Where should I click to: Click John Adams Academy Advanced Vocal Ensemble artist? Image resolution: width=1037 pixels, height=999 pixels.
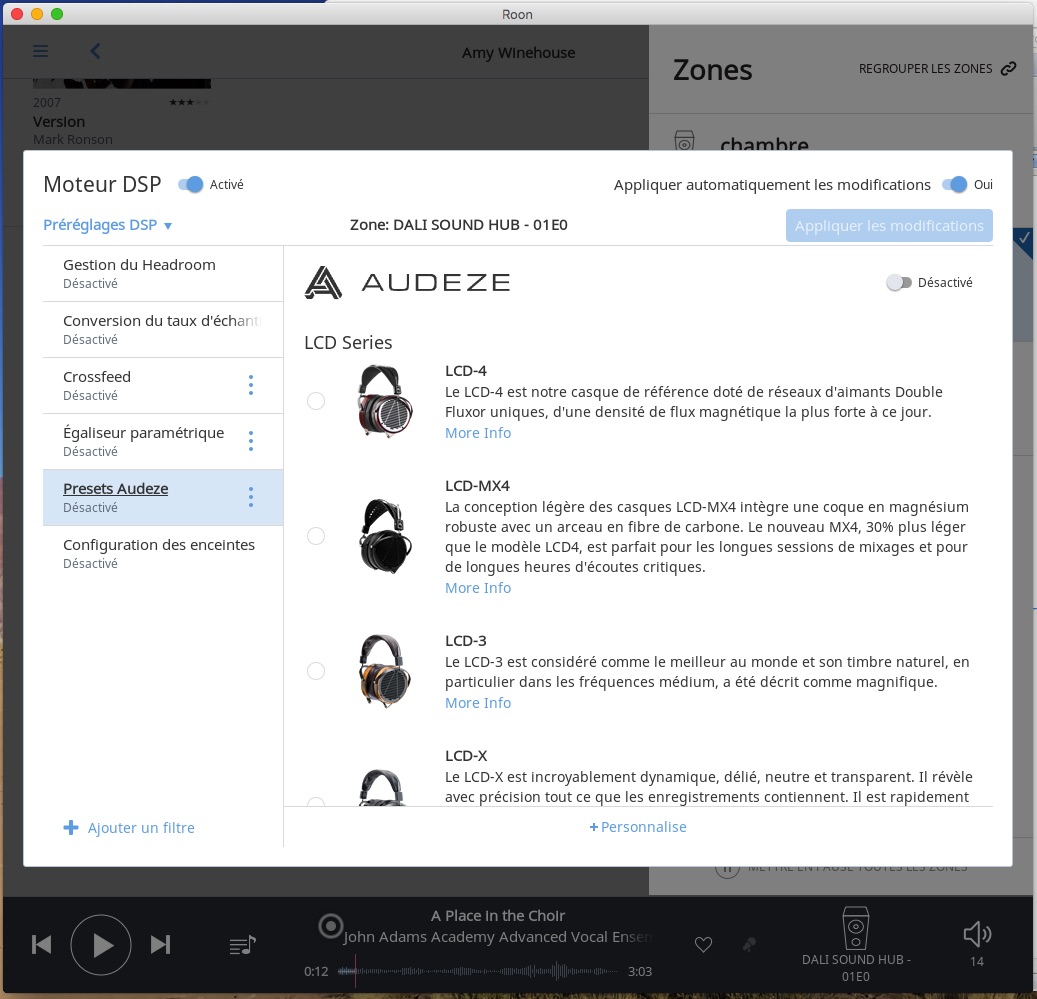tap(497, 937)
